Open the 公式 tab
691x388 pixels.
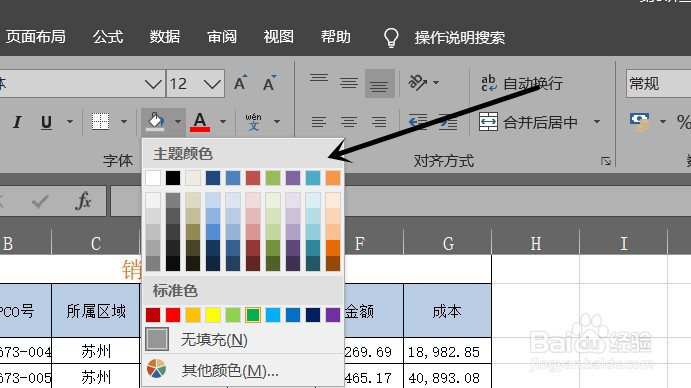click(108, 37)
